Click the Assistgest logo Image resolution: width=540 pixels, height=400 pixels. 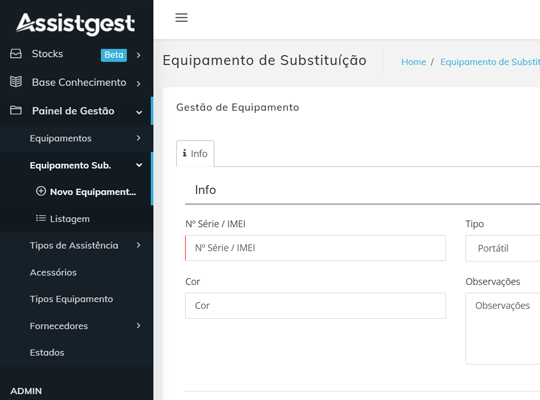tap(75, 24)
